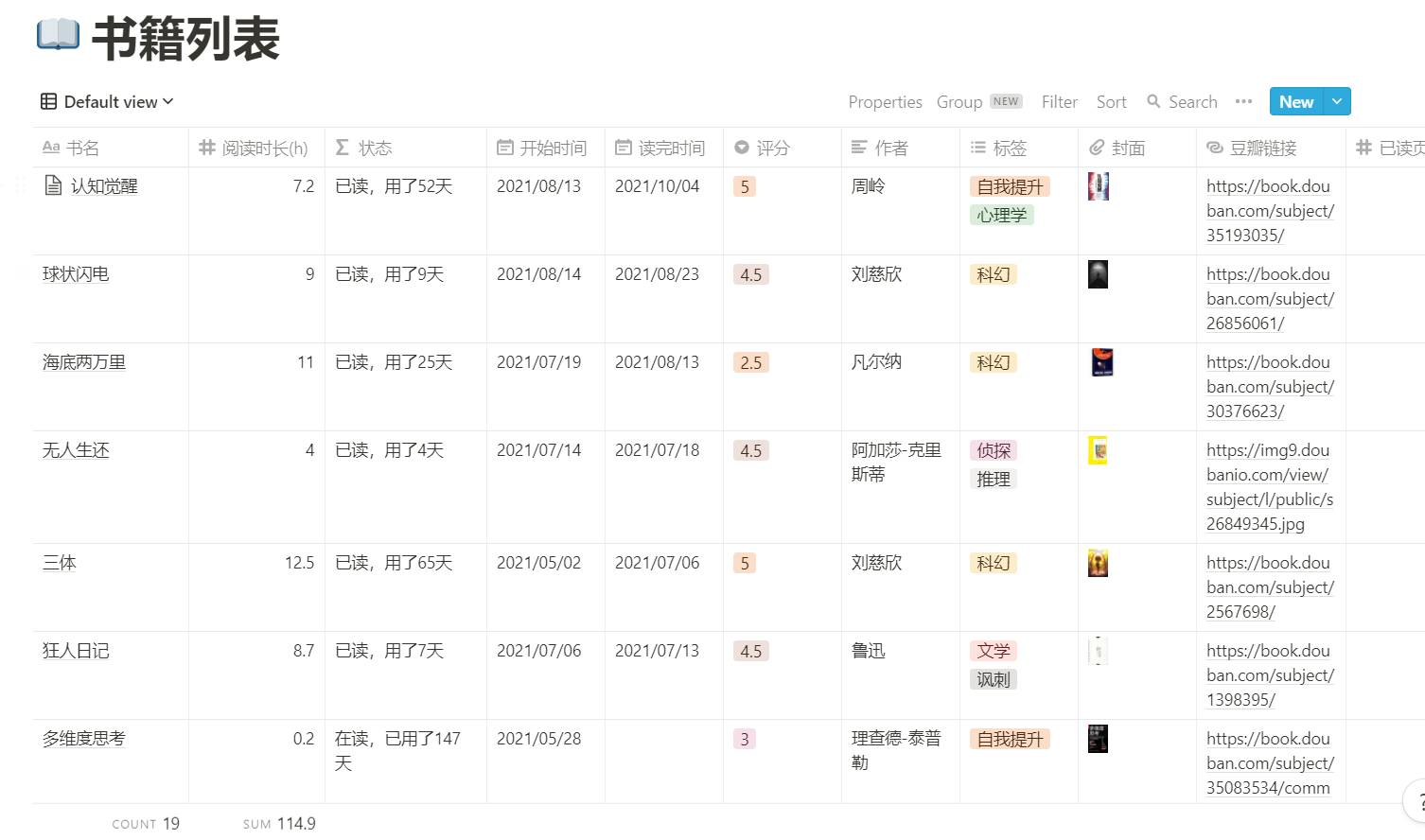The image size is (1425, 840).
Task: Open the Filter menu
Action: pyautogui.click(x=1059, y=101)
